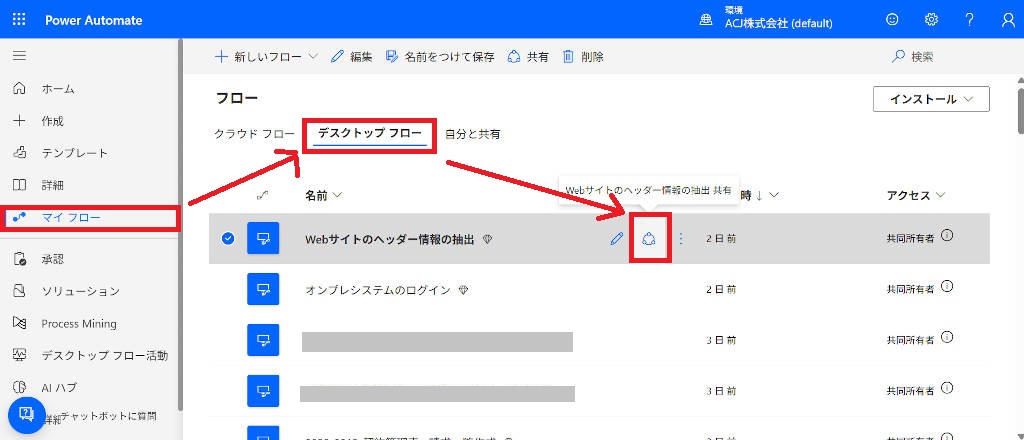Click edit pencil on Webサイトのヘッダー情報の抽出 row
Viewport: 1024px width, 440px height.
(616, 239)
